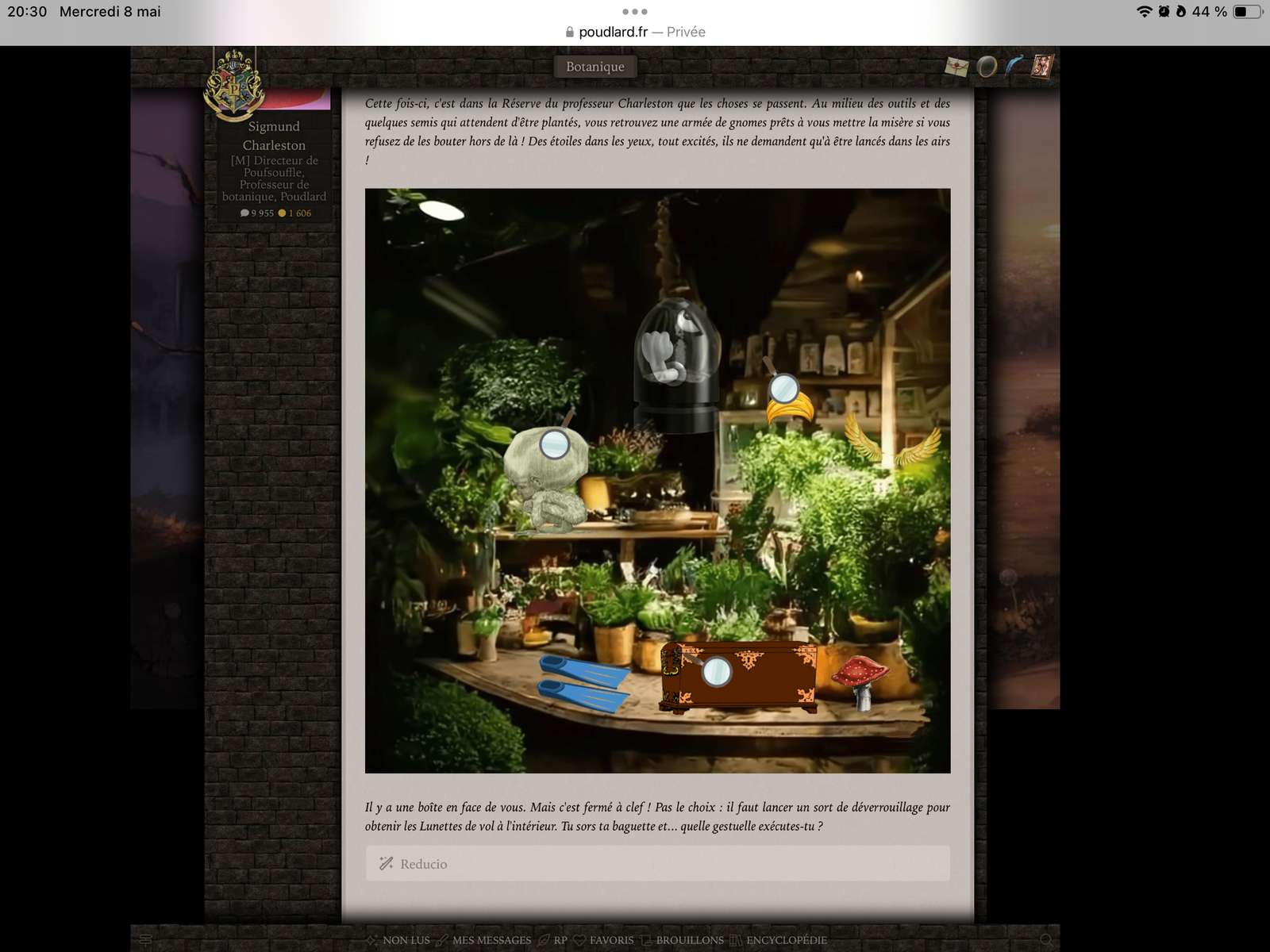
Task: Click the glass bell jar with glove
Action: pyautogui.click(x=677, y=365)
